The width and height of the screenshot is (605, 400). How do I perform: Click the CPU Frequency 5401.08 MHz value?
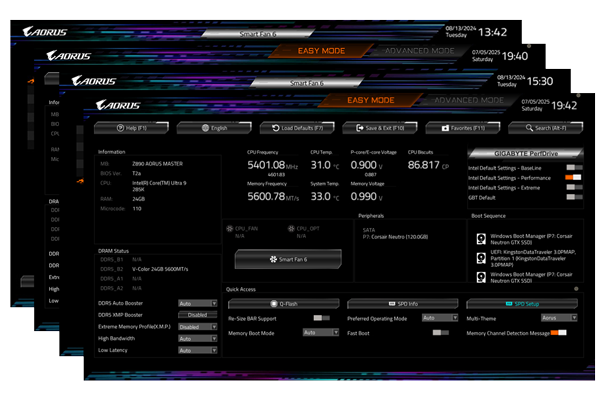point(272,165)
